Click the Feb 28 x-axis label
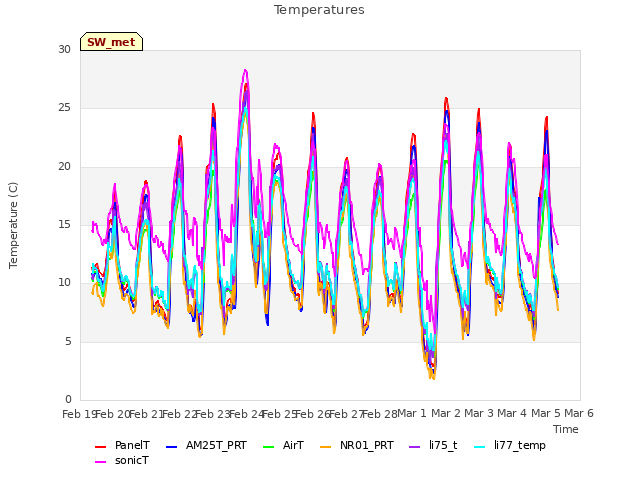640x480 pixels. pos(379,414)
